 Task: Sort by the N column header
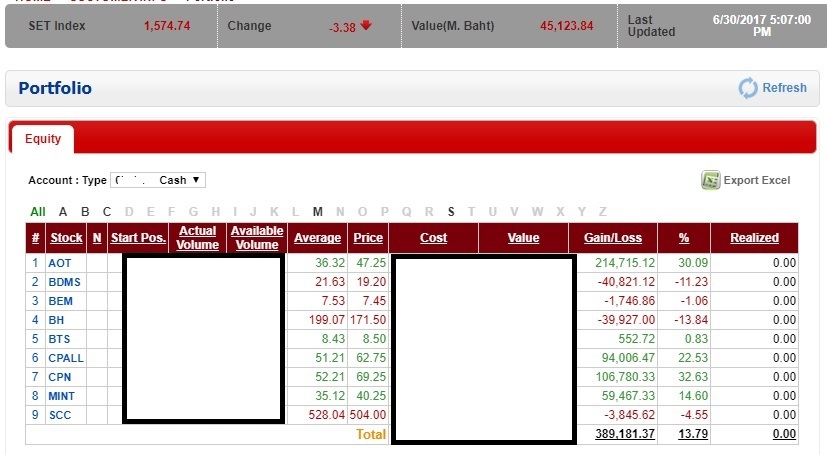[x=97, y=238]
